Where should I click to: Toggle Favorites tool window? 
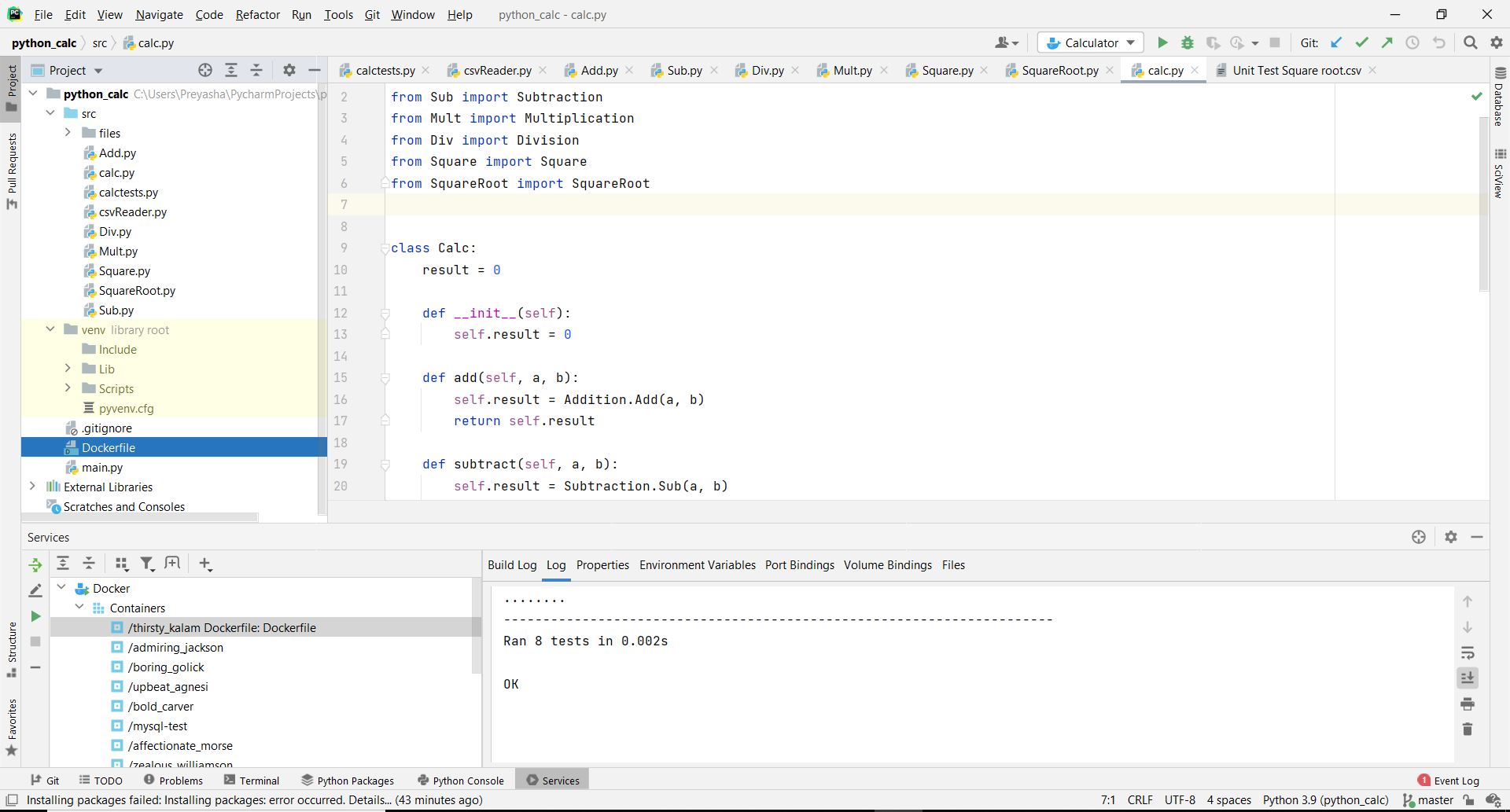[11, 727]
